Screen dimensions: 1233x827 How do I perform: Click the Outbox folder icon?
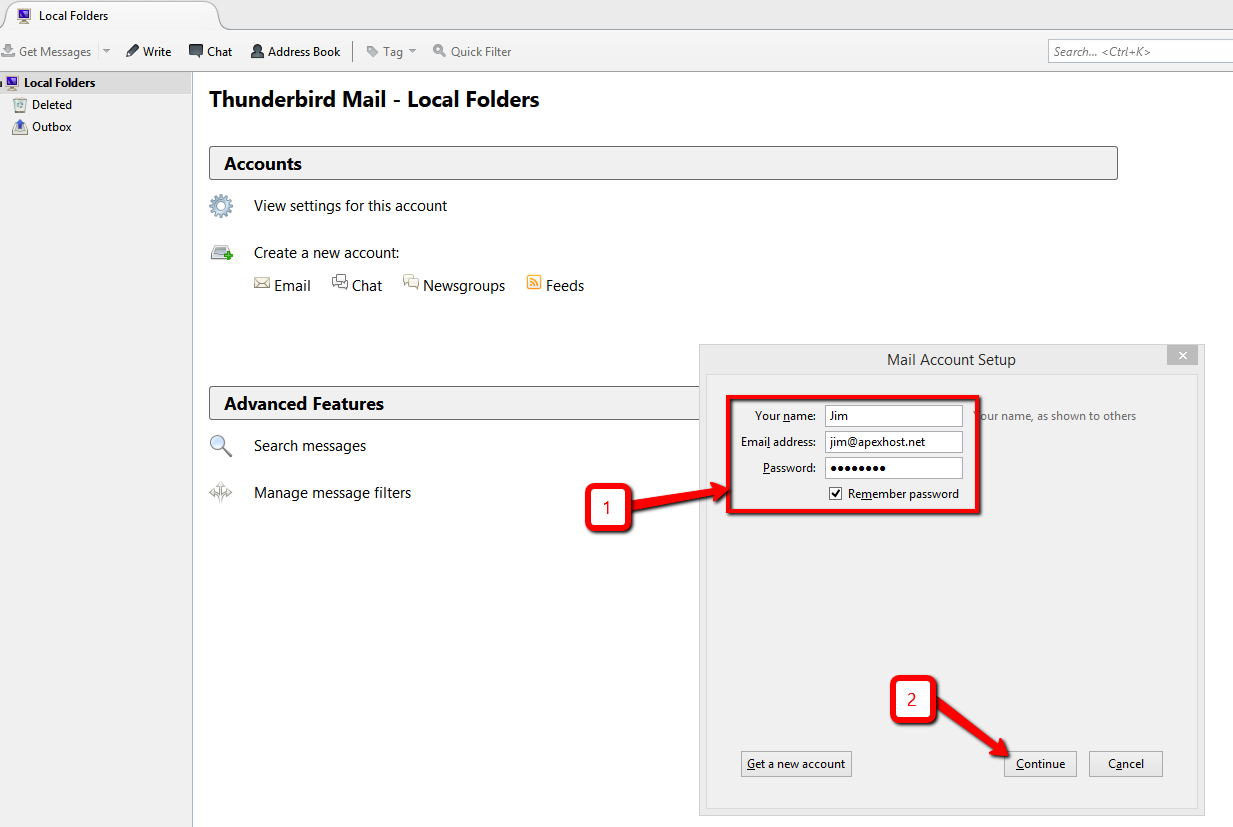click(x=20, y=127)
